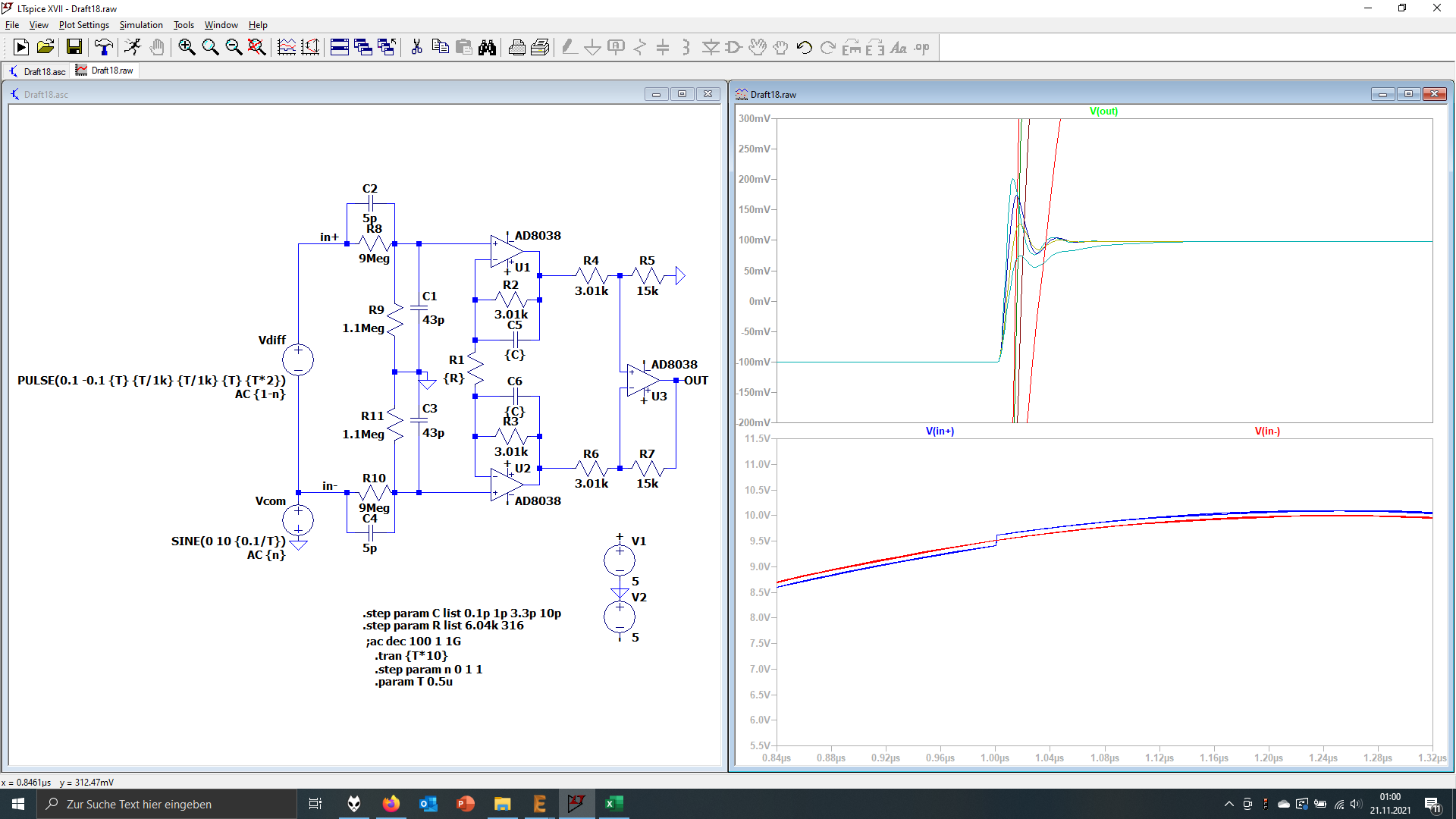Select the Place Ground symbol tool
1456x819 pixels.
[593, 47]
